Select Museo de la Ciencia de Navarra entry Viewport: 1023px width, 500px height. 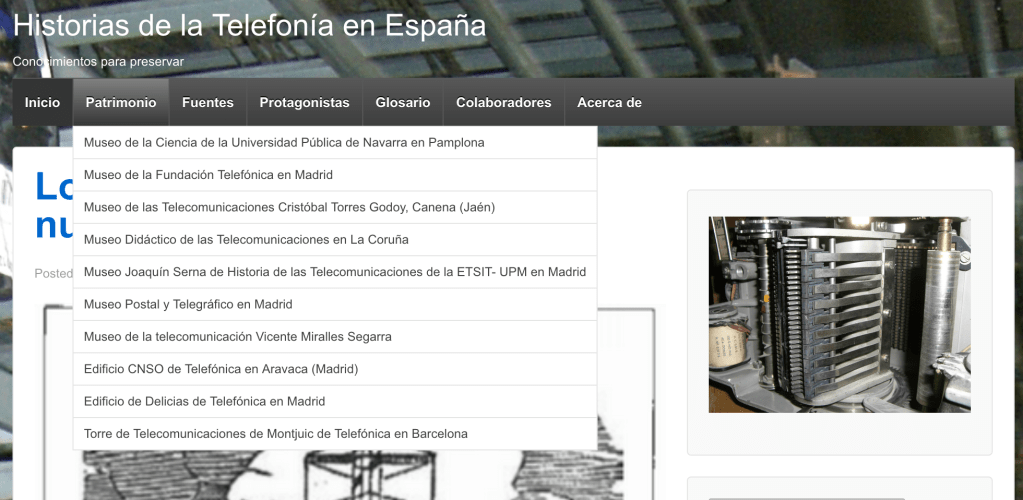(284, 142)
